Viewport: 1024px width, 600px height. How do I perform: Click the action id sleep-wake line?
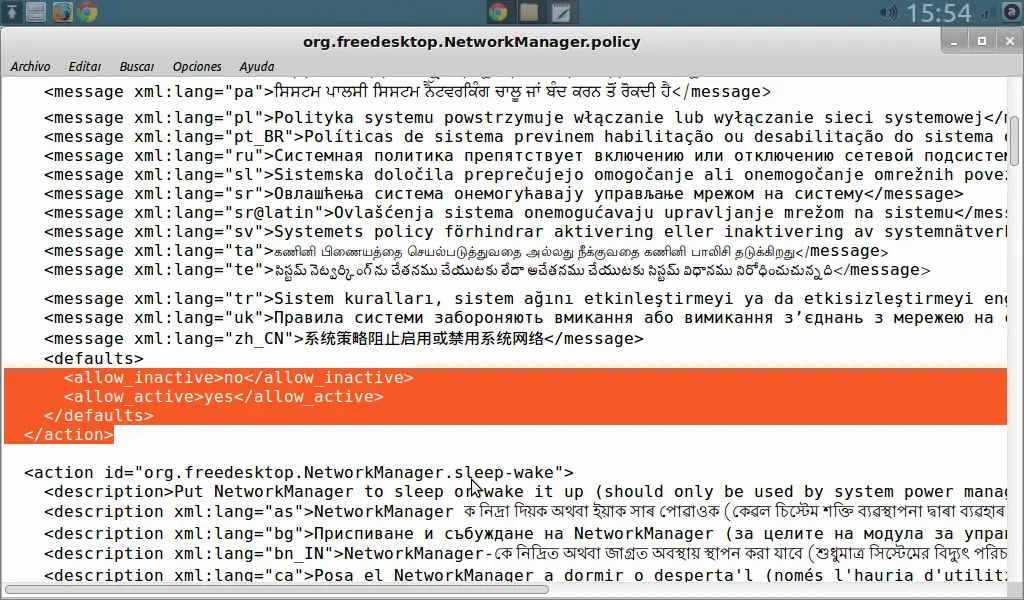coord(299,472)
